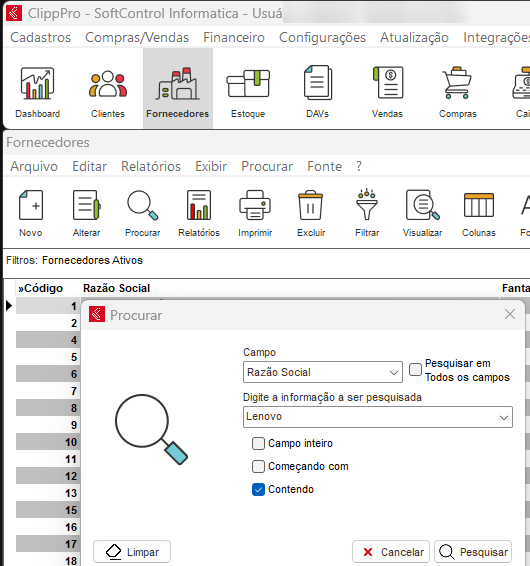Select supplier row with code 13
This screenshot has width=530, height=566.
click(x=48, y=493)
